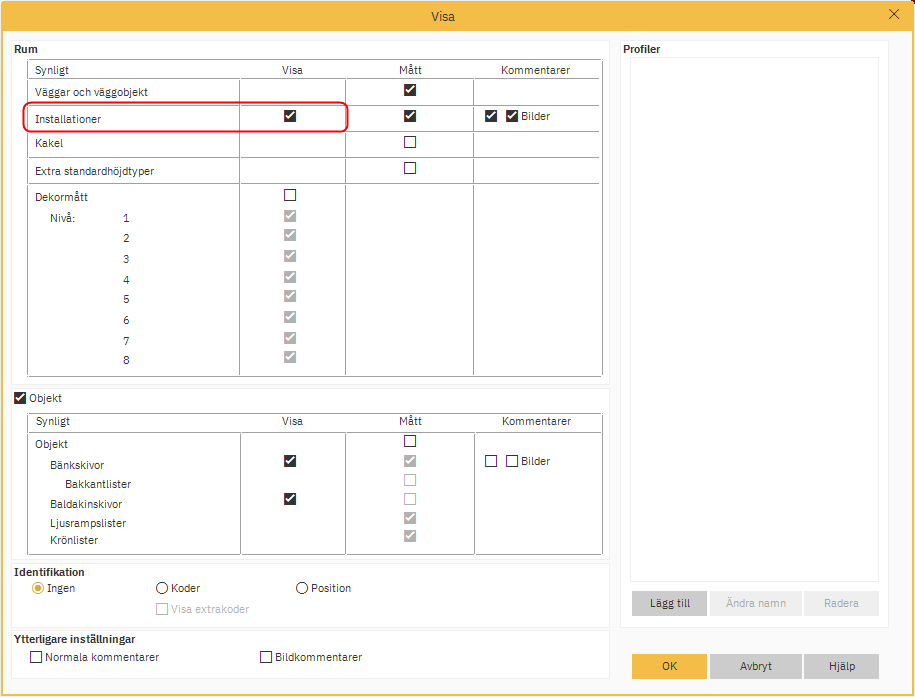Uncheck Baldakinskivor in the Visa column
The height and width of the screenshot is (697, 915).
pyautogui.click(x=290, y=499)
